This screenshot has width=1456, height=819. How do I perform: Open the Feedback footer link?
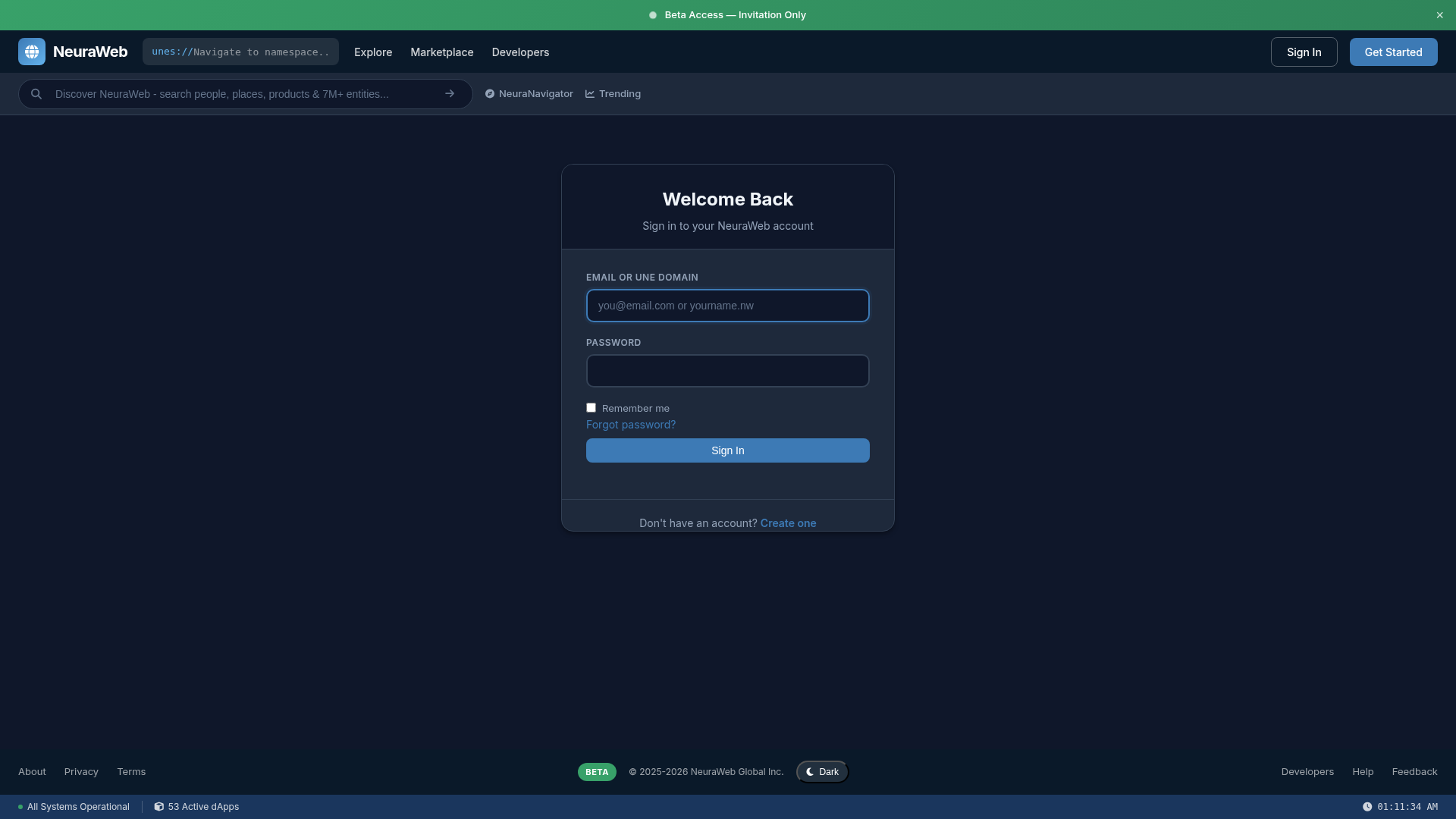(1415, 772)
